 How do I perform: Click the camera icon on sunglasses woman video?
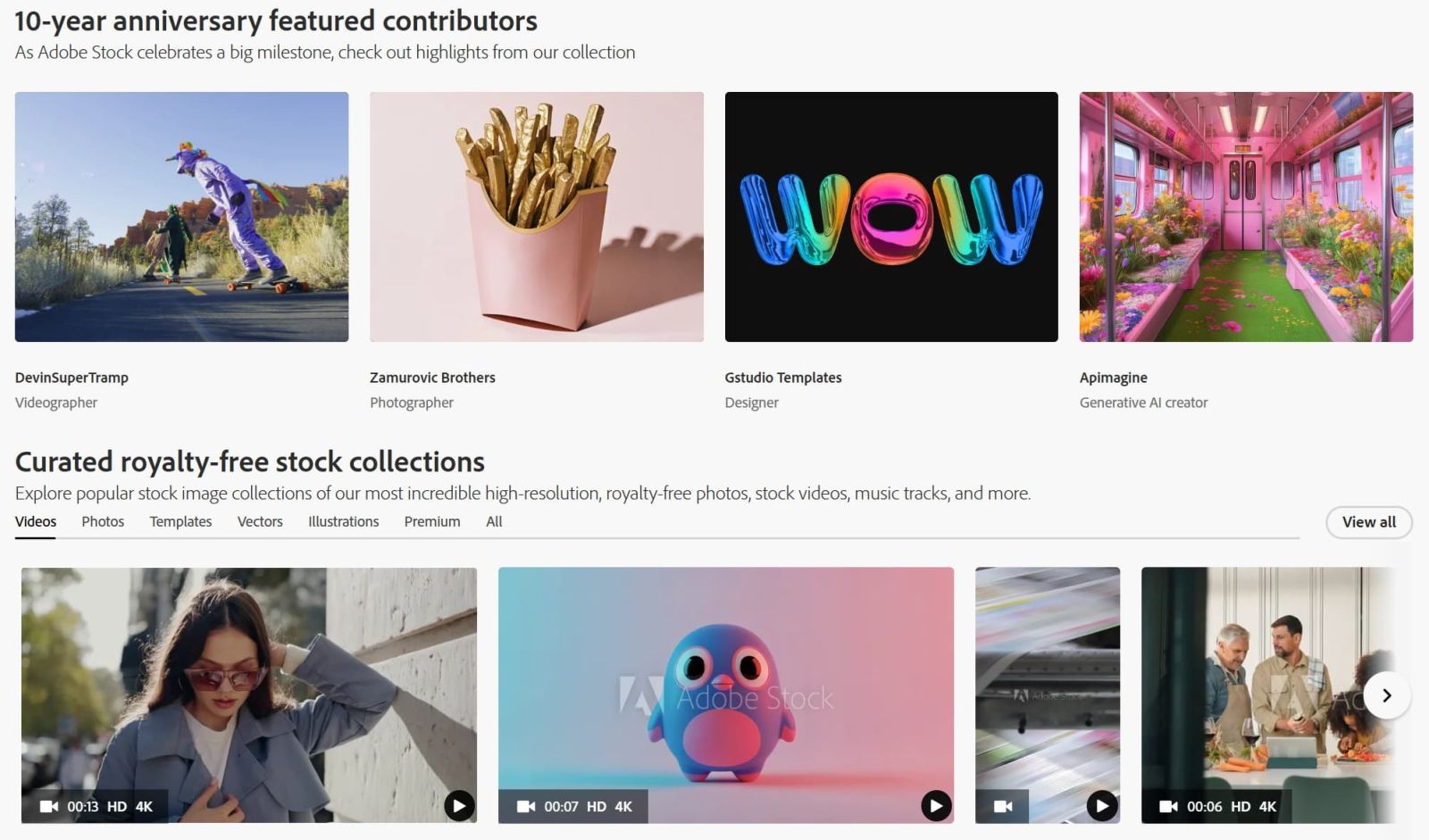click(x=49, y=806)
